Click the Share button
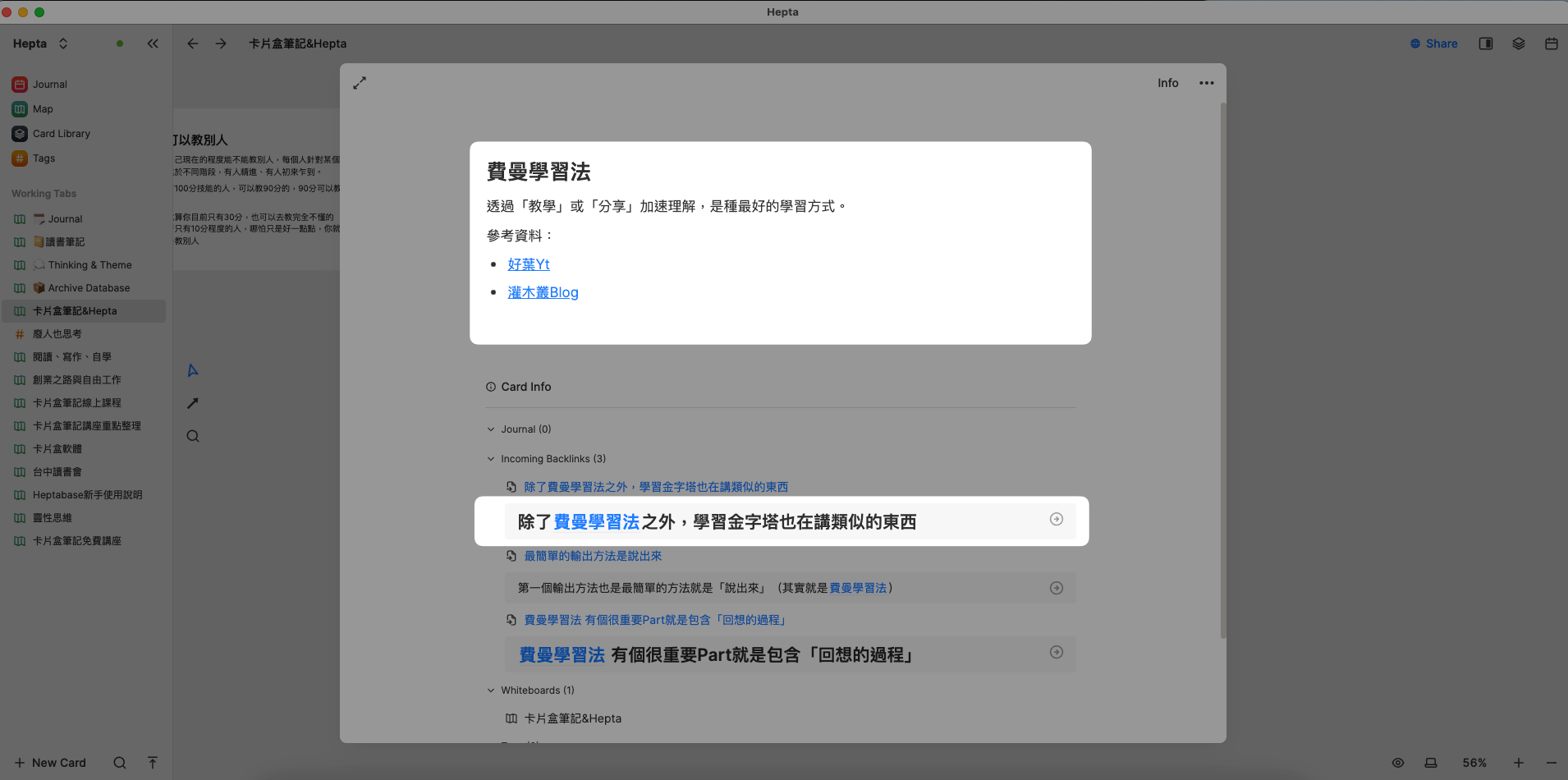 1433,44
